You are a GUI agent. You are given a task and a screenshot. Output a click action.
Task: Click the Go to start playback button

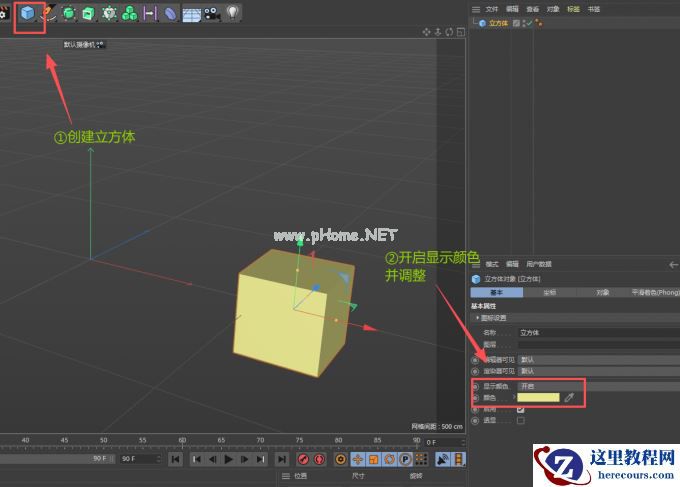175,459
